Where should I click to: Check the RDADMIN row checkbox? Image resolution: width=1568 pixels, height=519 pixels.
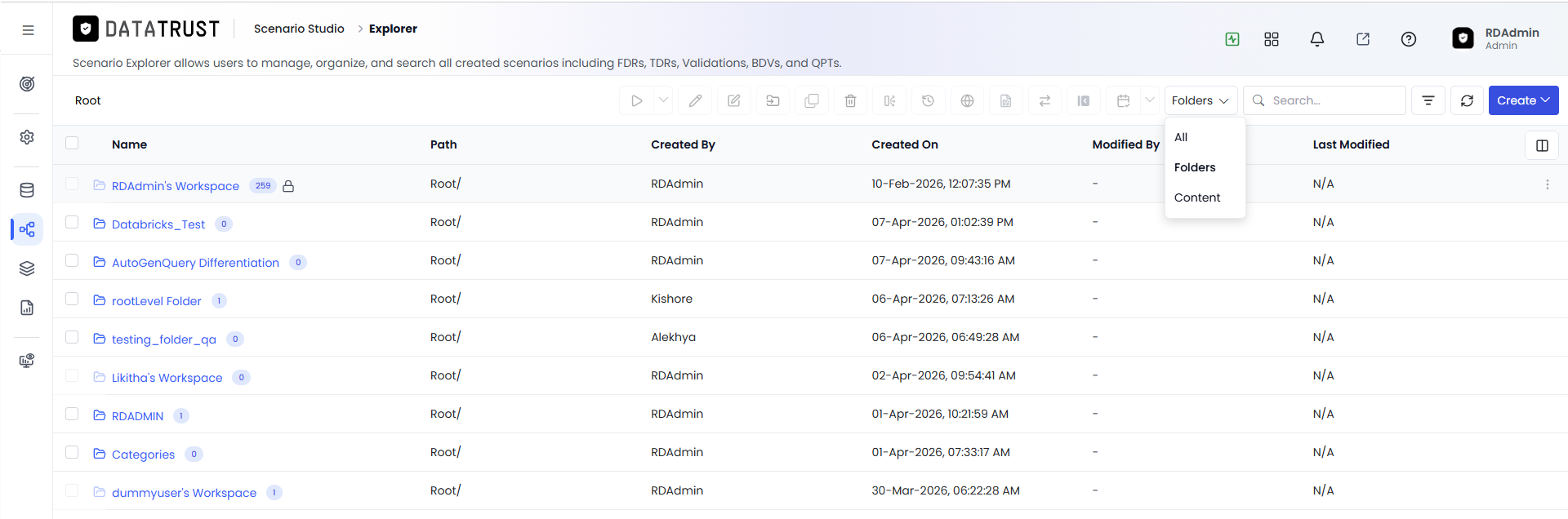coord(72,414)
